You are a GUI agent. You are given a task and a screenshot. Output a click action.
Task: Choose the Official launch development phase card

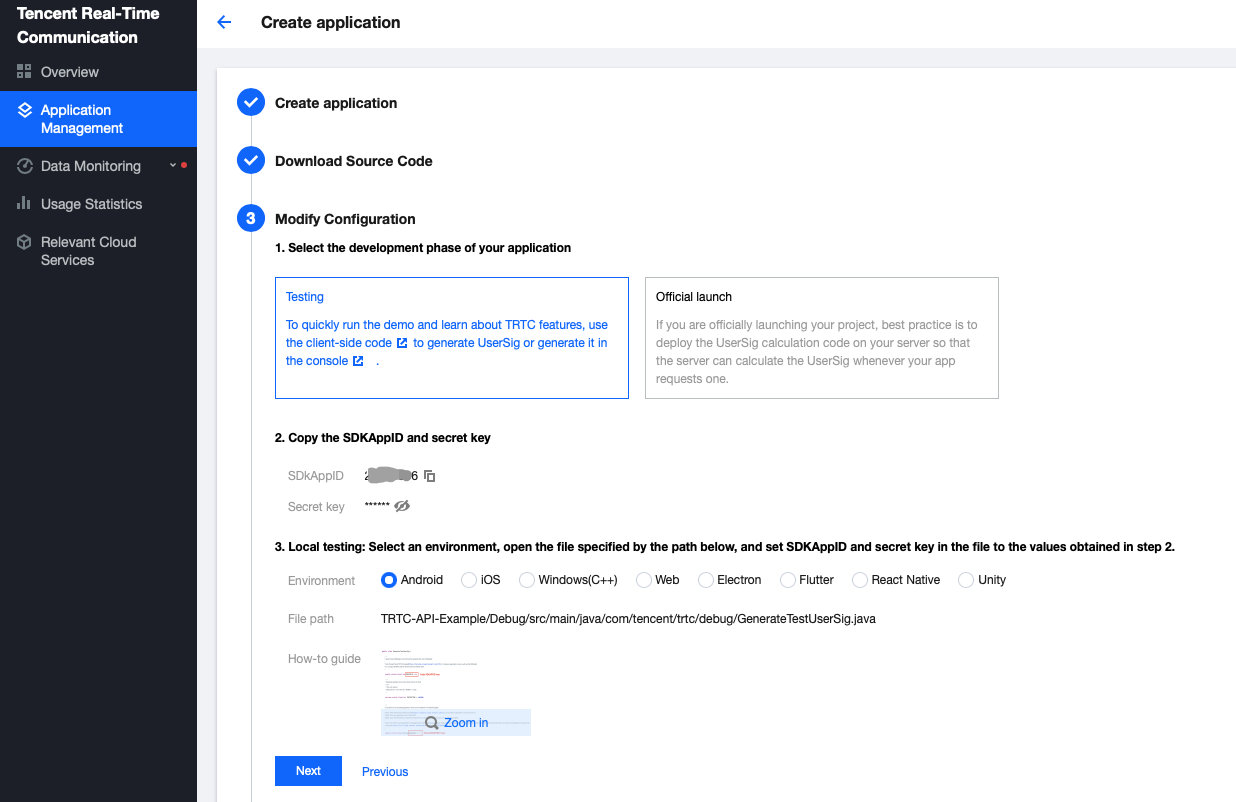822,338
